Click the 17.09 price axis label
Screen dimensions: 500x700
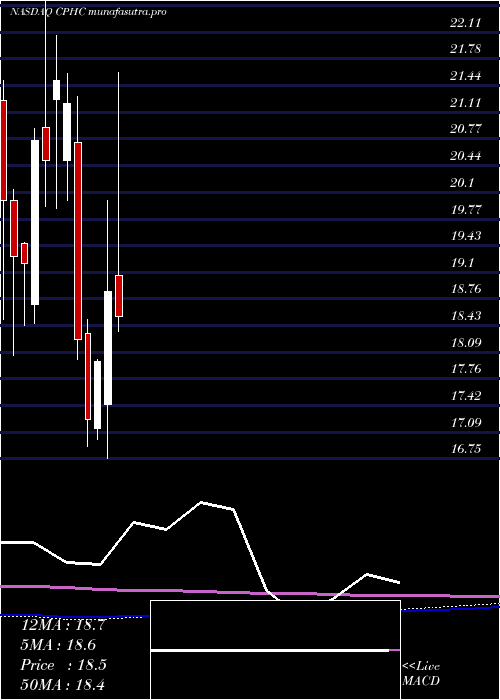[x=465, y=422]
